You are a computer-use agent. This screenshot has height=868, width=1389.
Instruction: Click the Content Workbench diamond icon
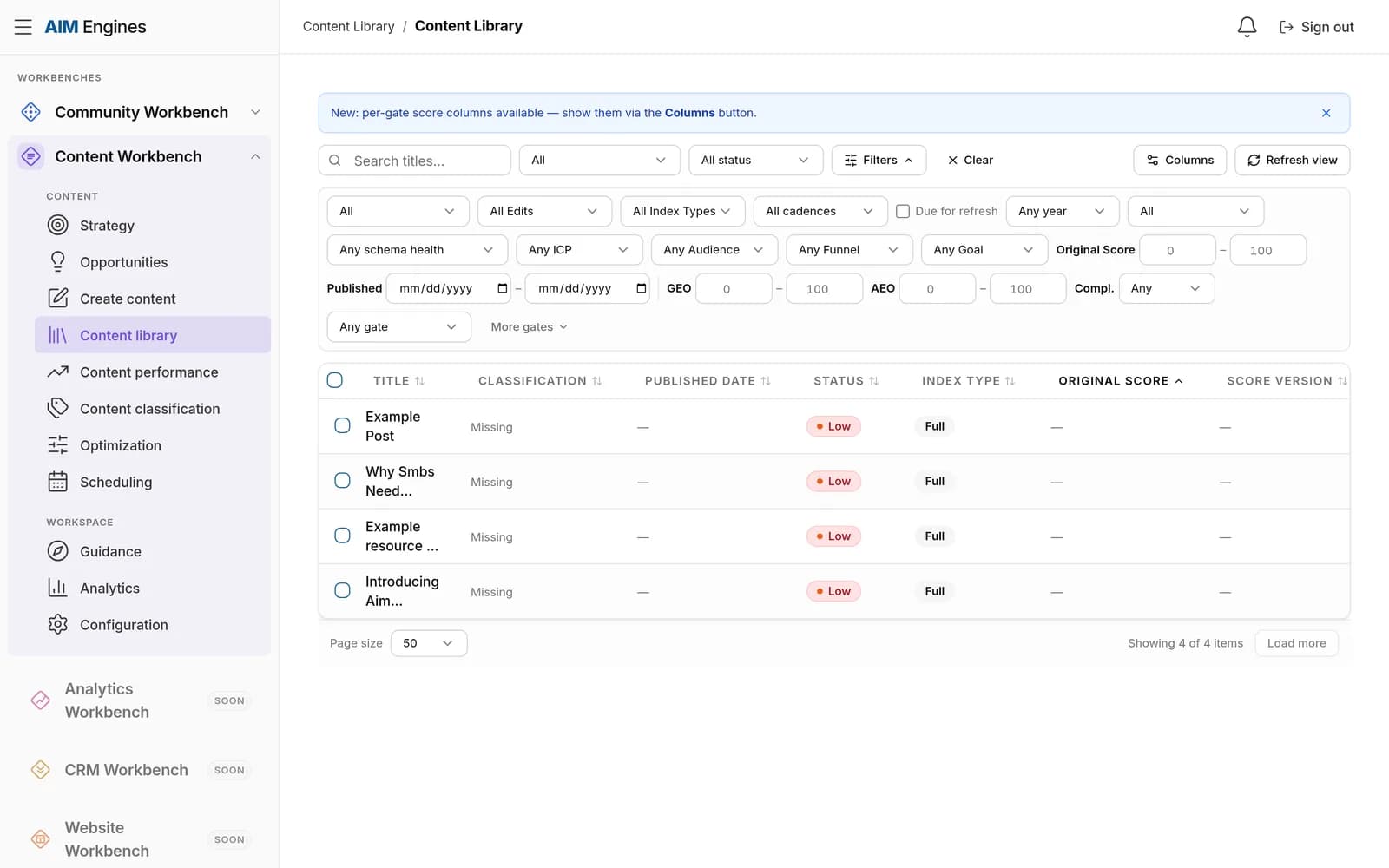pyautogui.click(x=30, y=156)
